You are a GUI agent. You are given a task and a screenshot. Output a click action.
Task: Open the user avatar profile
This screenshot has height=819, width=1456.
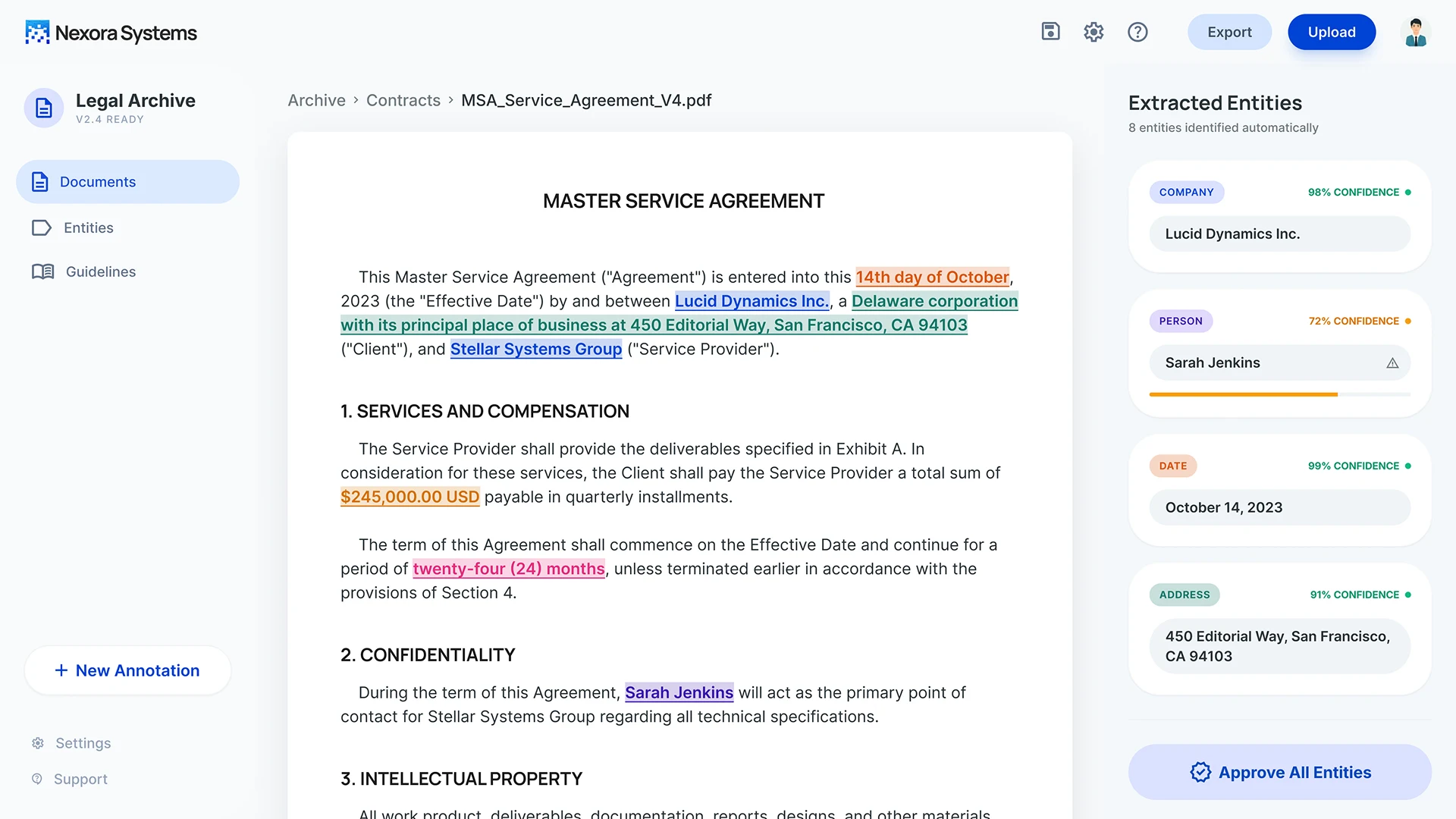tap(1415, 33)
